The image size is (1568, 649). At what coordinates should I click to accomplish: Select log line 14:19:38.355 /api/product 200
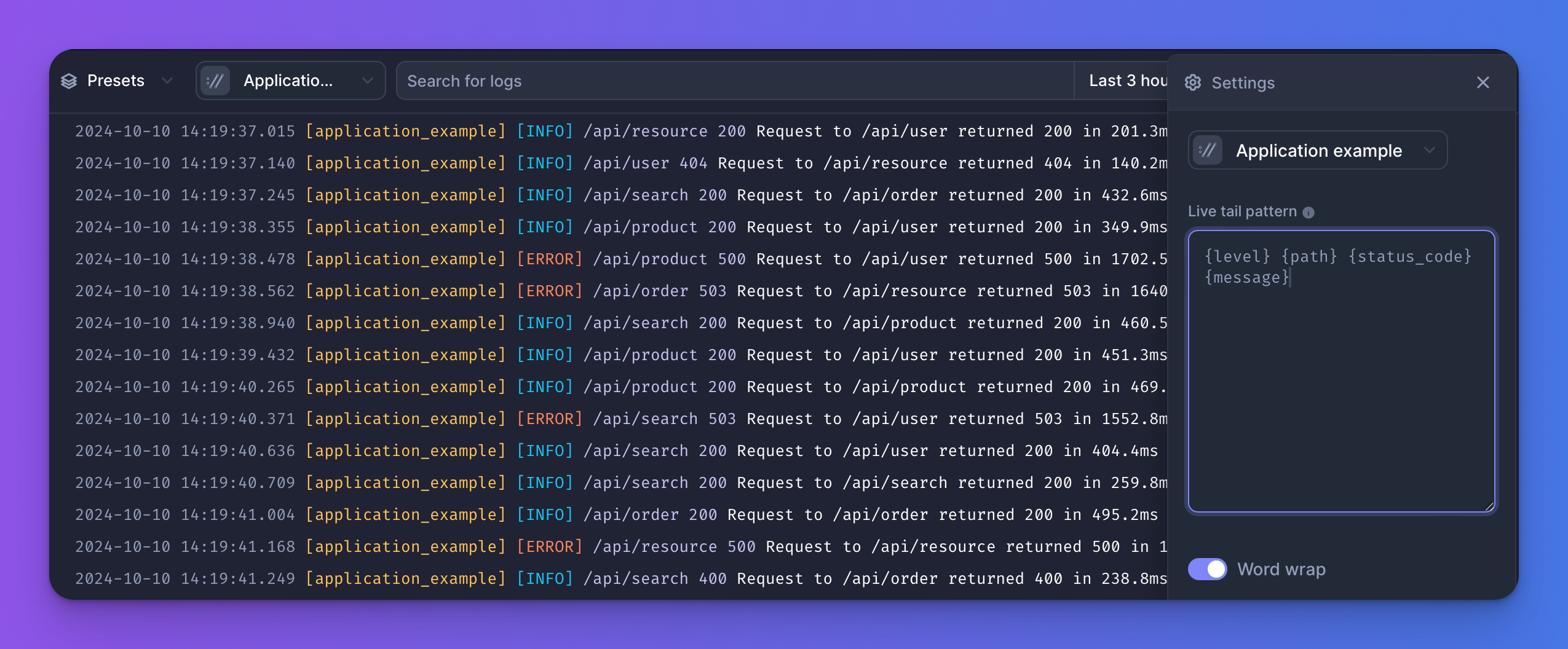click(621, 227)
